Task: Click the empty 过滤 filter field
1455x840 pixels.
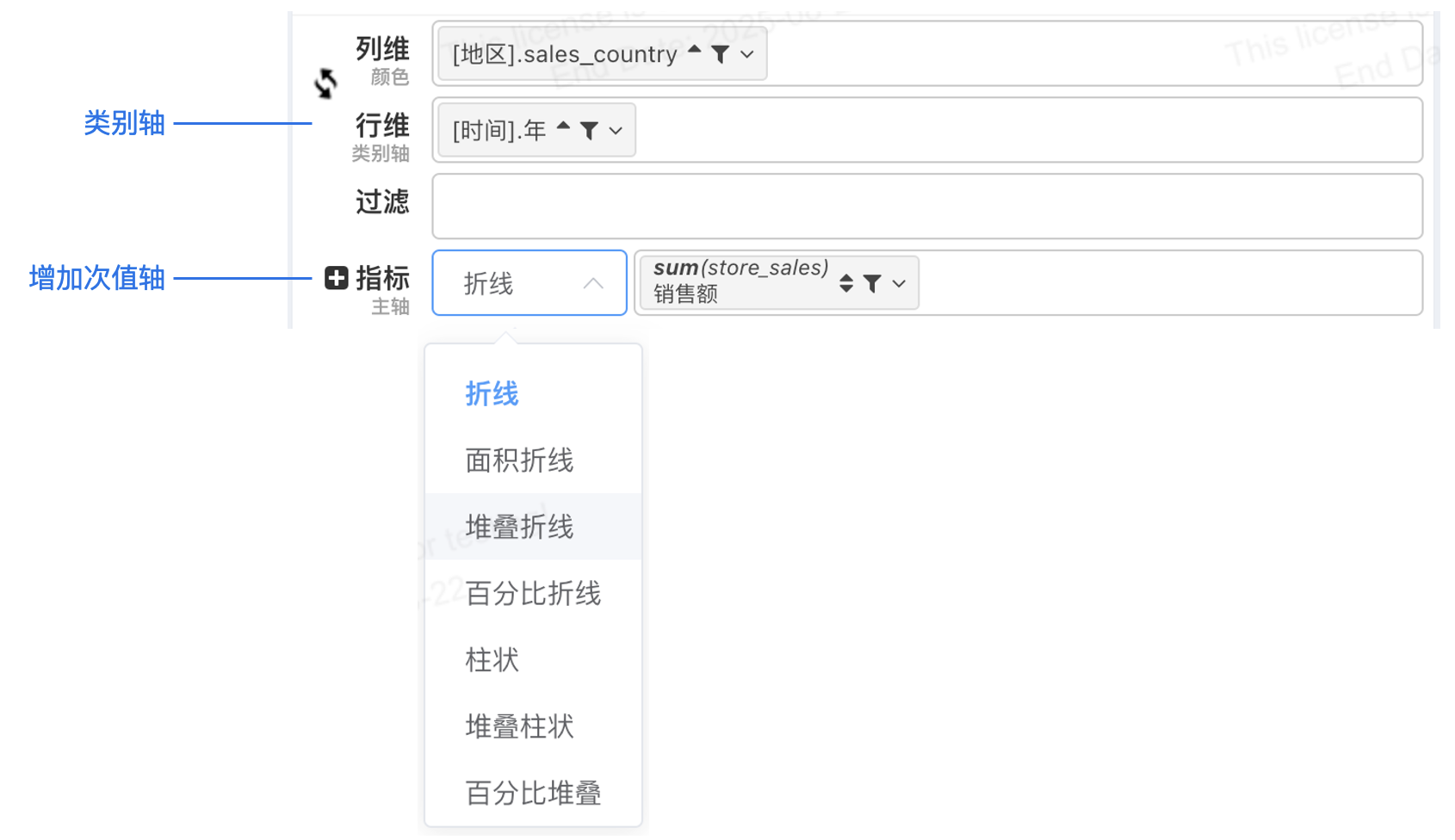Action: [926, 207]
